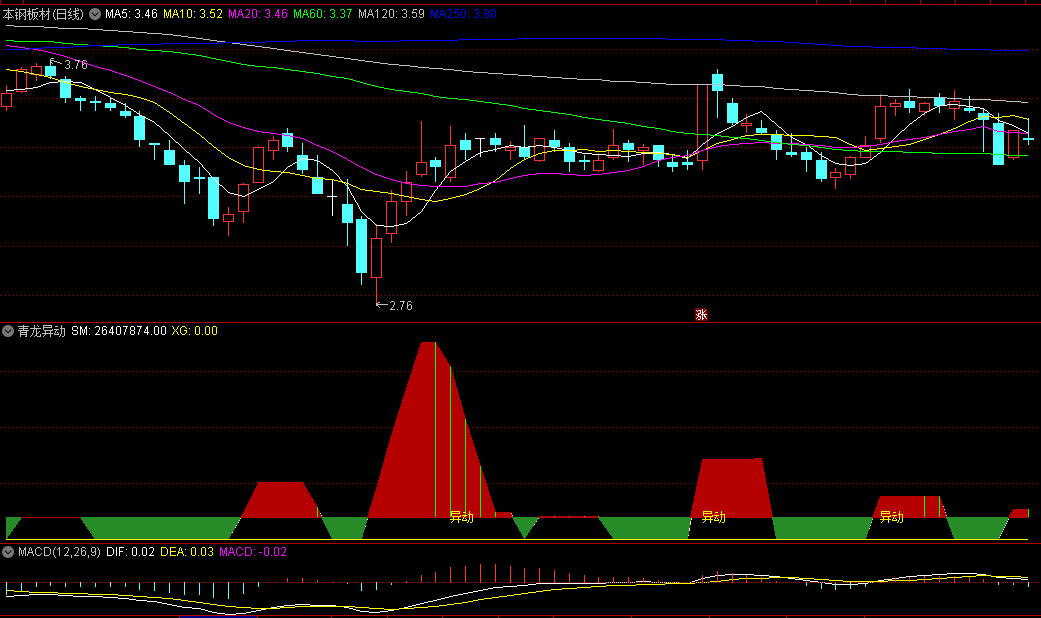Screen dimensions: 1041x618
Task: Click the magenta MACD: -0.02 value
Action: coord(253,552)
